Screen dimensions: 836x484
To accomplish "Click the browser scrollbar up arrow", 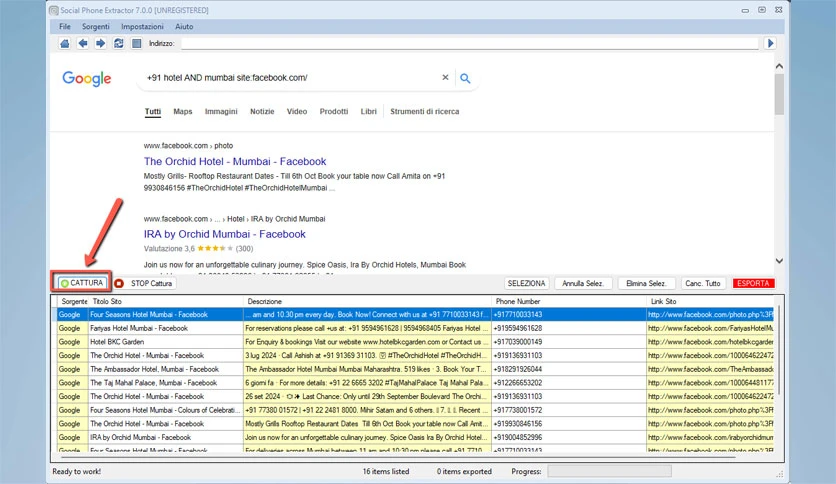I will coord(779,66).
